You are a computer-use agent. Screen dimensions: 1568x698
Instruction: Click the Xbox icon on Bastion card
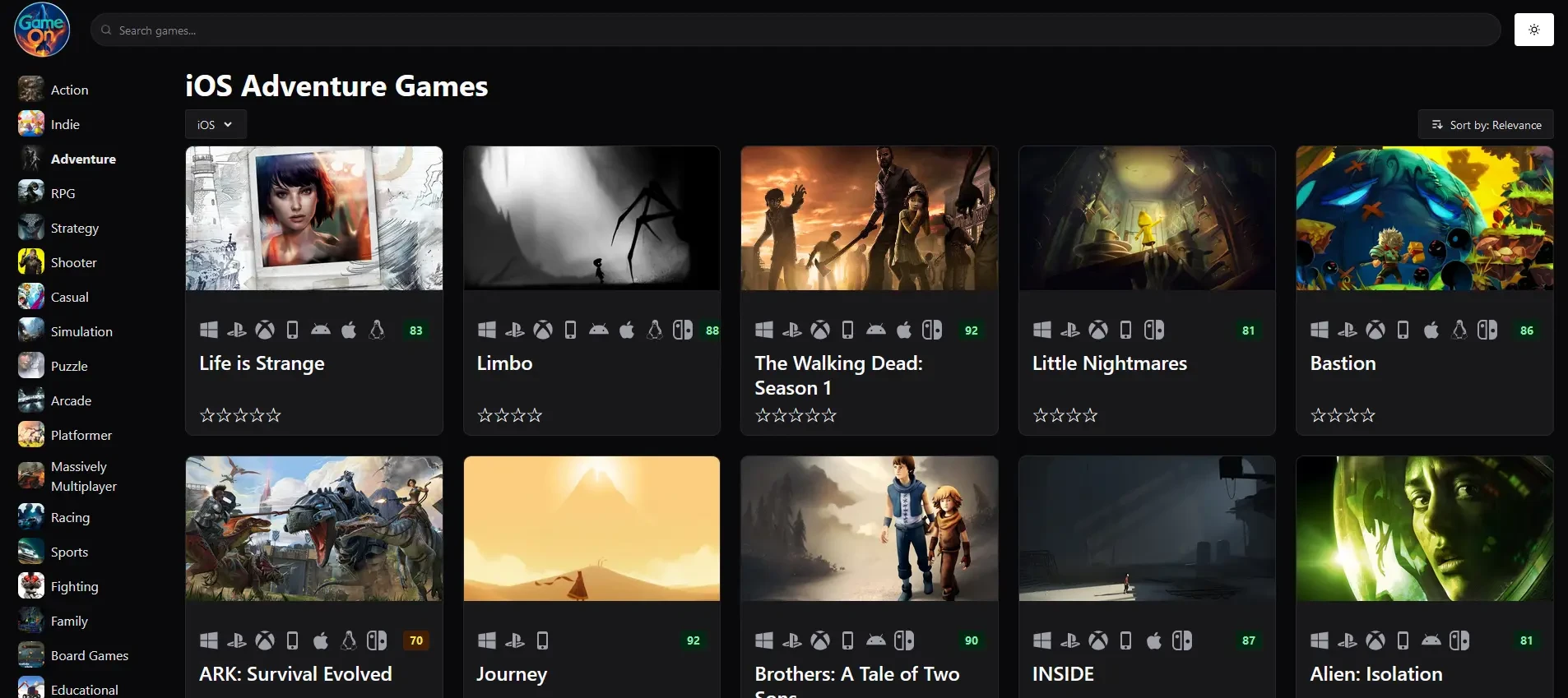(x=1375, y=331)
